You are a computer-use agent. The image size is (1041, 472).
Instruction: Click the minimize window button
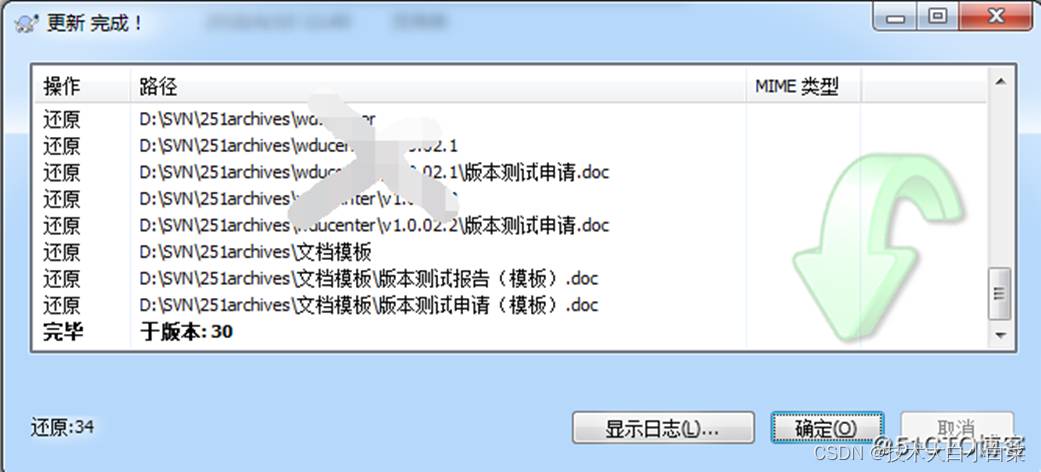(x=897, y=17)
